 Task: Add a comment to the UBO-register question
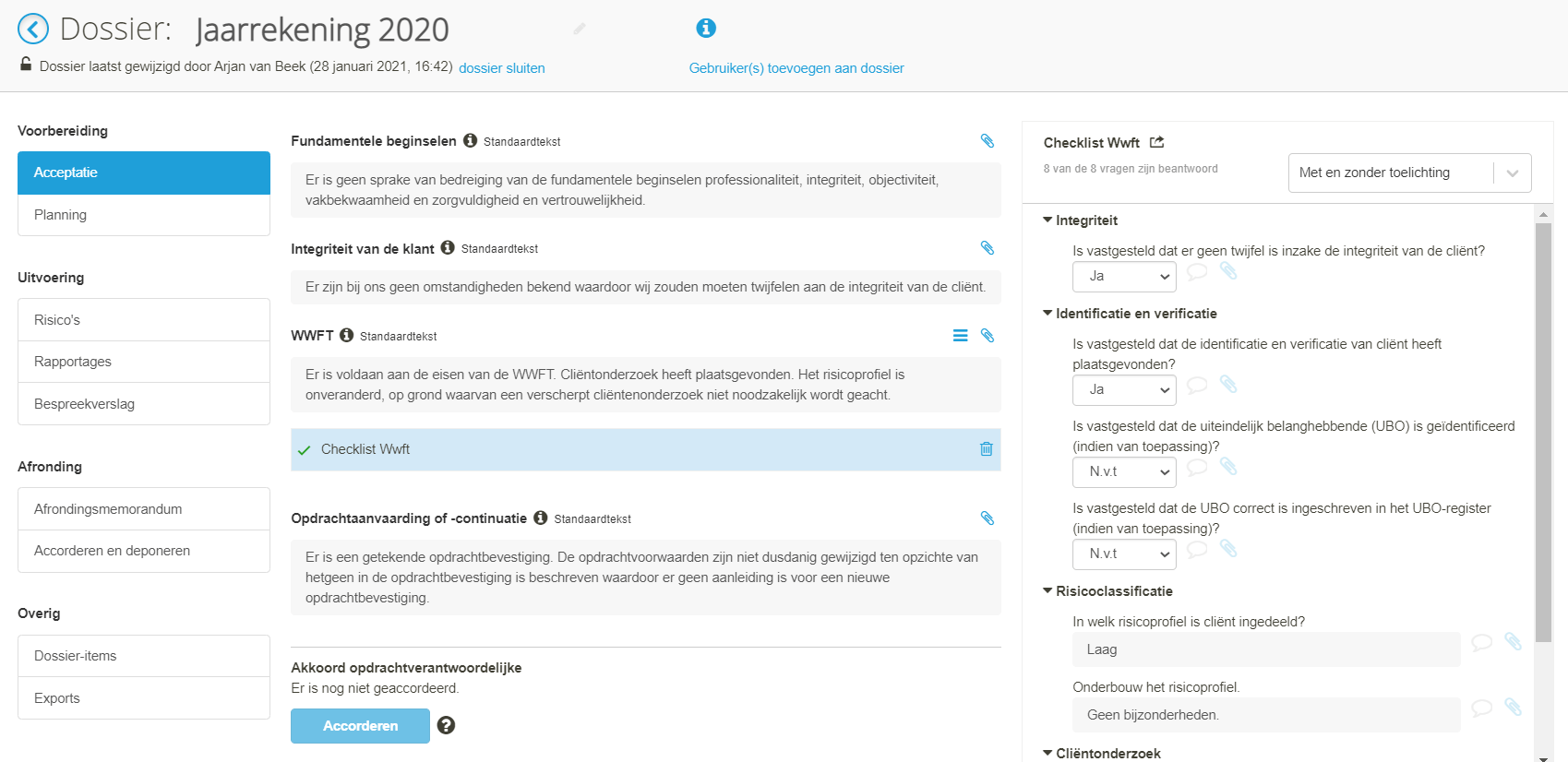1197,549
